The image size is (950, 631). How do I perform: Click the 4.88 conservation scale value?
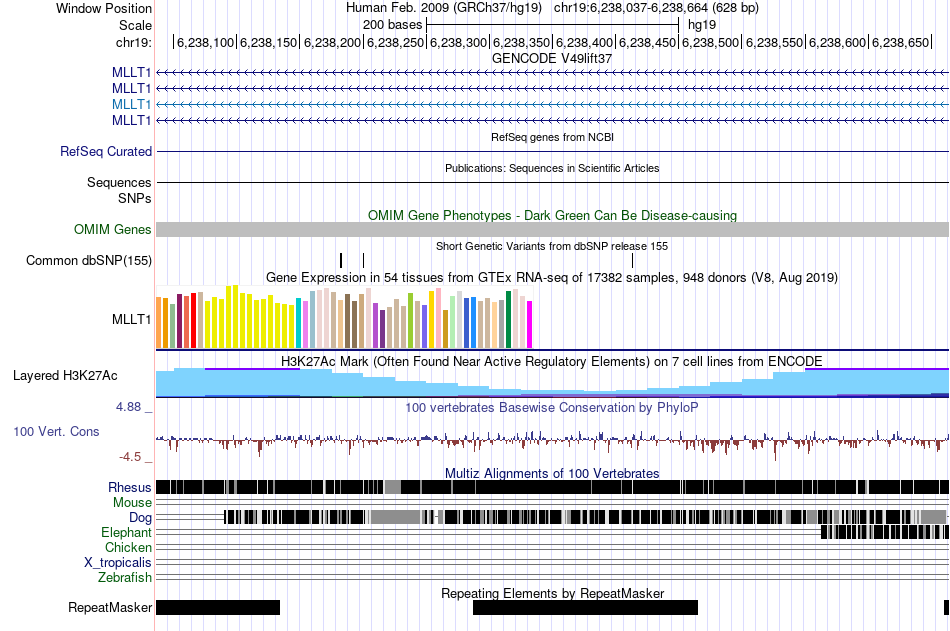[x=128, y=407]
